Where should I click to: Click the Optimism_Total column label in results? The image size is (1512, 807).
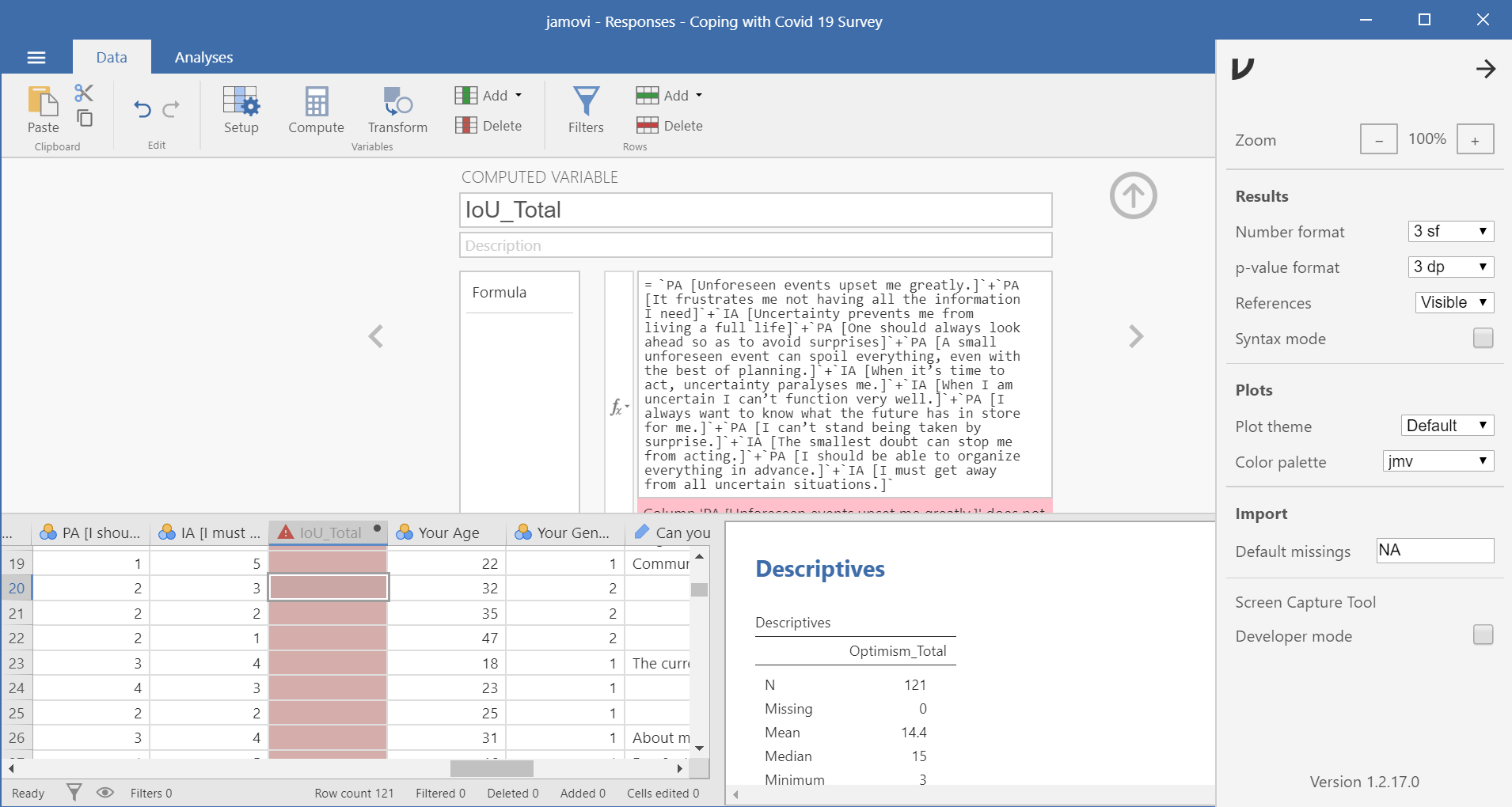click(x=897, y=650)
